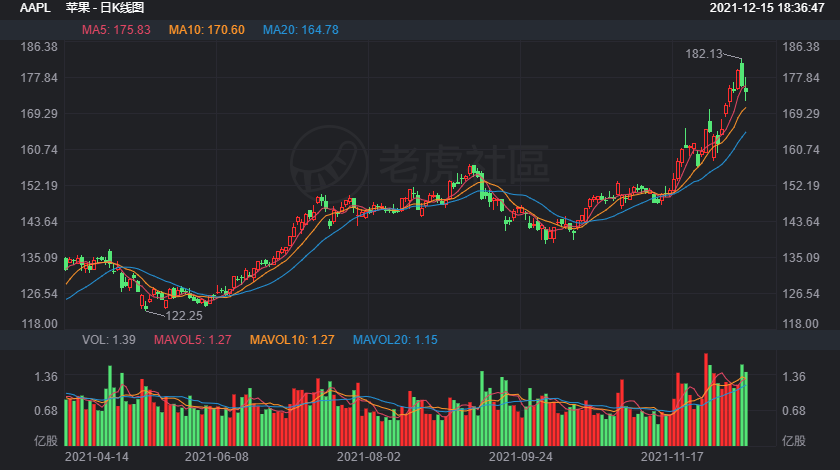Click the 2021-09-24 date axis label
Screen dimensions: 840x470
[521, 457]
